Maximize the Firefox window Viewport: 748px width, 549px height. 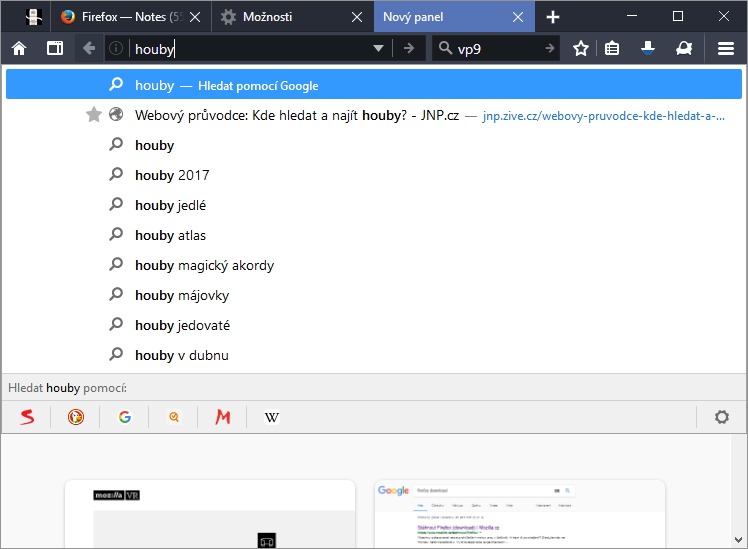coord(677,16)
